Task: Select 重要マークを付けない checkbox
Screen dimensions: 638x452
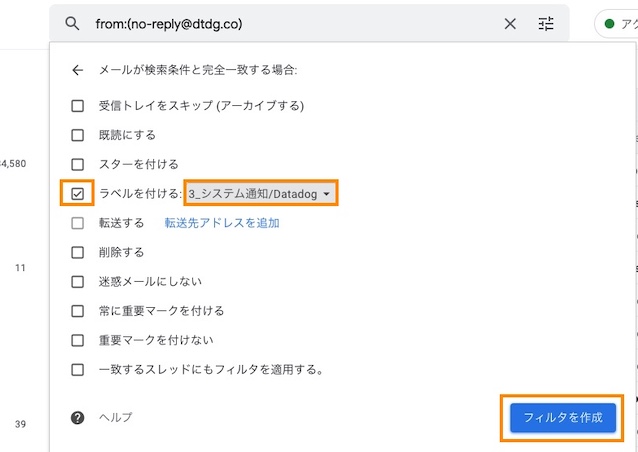Action: [x=77, y=340]
